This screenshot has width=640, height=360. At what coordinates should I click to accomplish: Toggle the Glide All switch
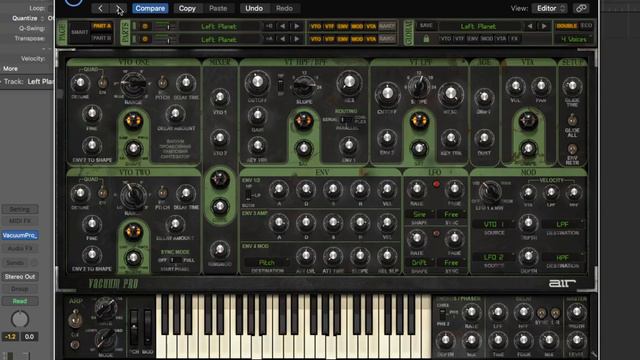coord(572,120)
